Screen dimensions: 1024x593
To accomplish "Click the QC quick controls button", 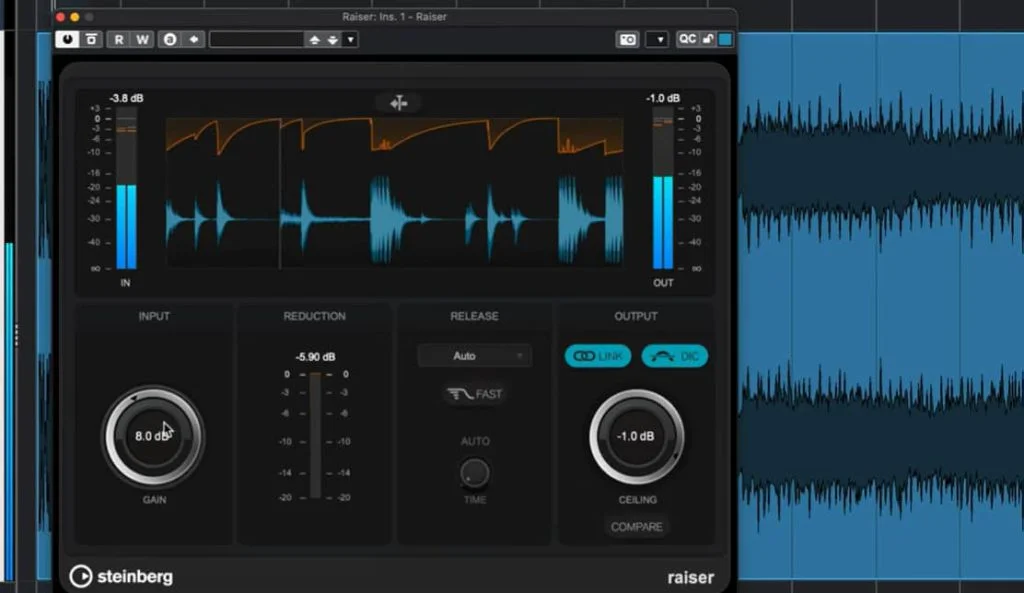I will click(687, 39).
